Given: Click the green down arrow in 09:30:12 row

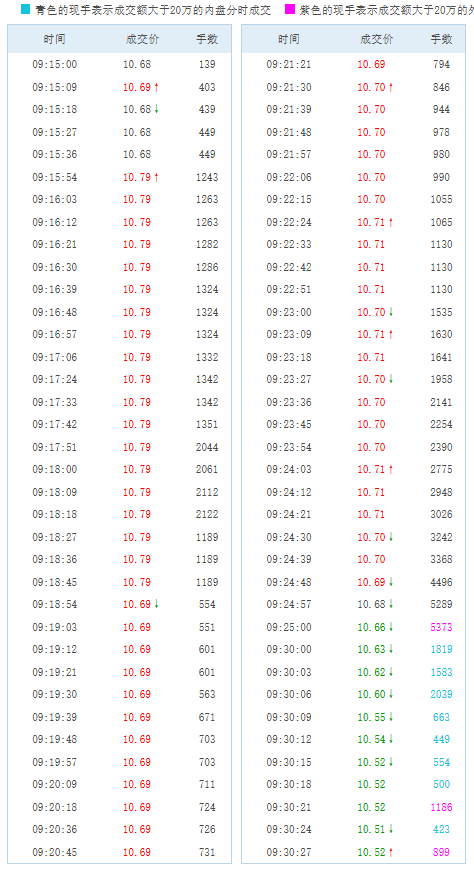Looking at the screenshot, I should 391,739.
